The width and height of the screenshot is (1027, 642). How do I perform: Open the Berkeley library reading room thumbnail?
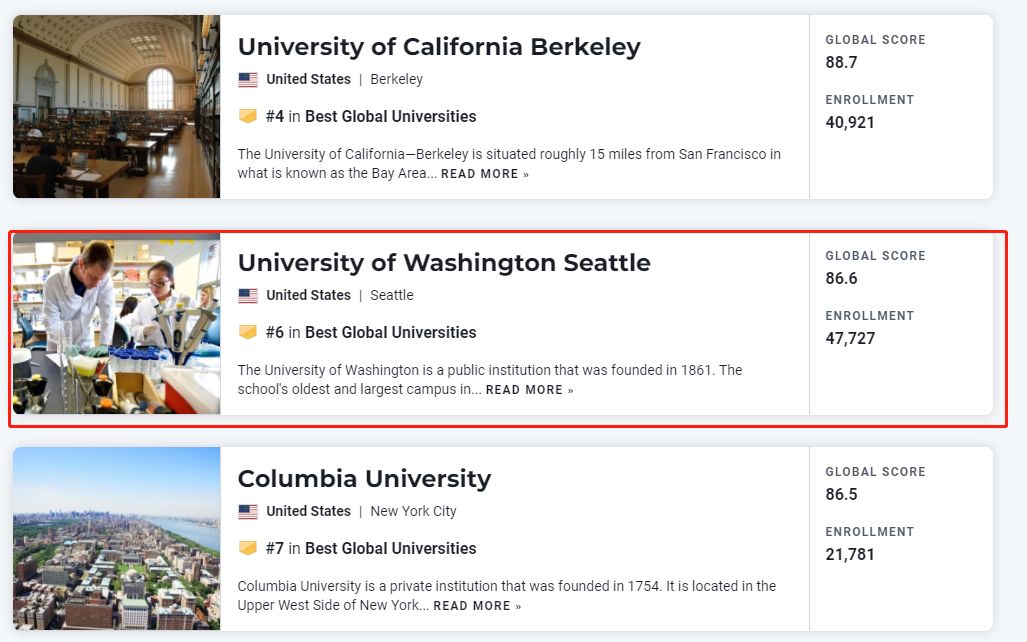tap(117, 107)
